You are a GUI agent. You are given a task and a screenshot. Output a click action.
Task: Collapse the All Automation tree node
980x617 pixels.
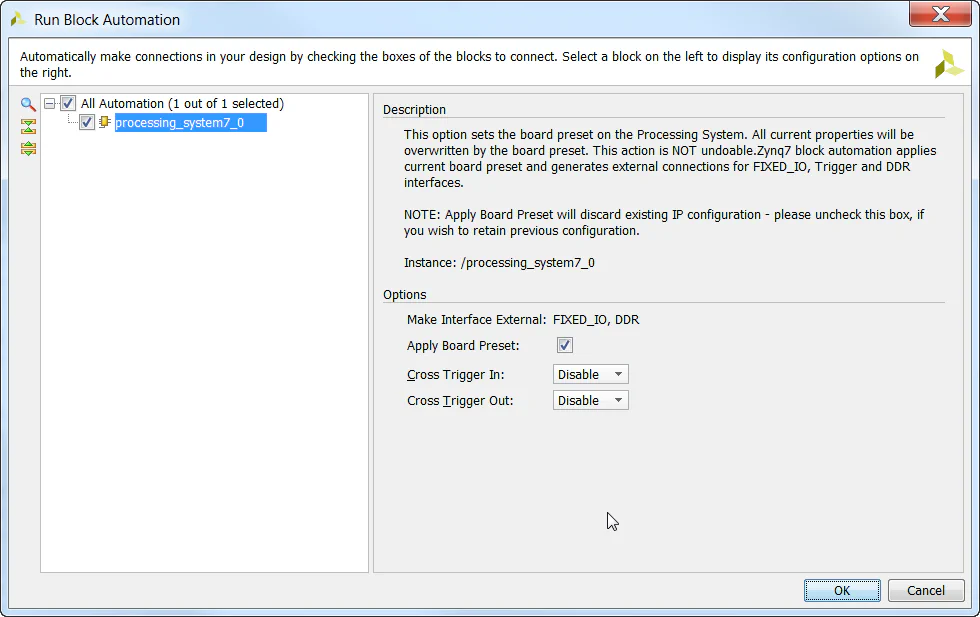(x=49, y=102)
